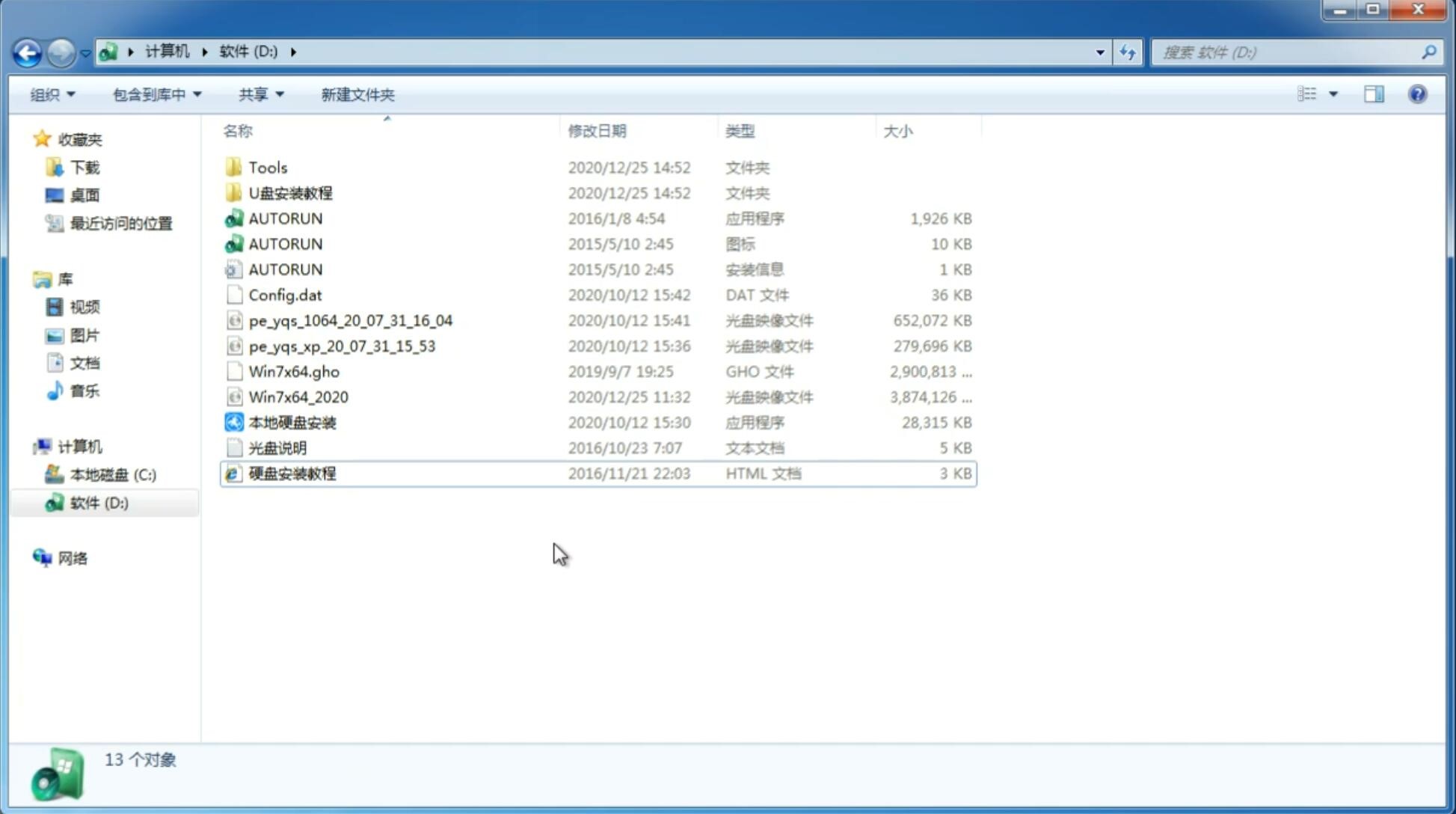Select 软件 (D:) drive in sidebar
This screenshot has height=814, width=1456.
(x=98, y=502)
